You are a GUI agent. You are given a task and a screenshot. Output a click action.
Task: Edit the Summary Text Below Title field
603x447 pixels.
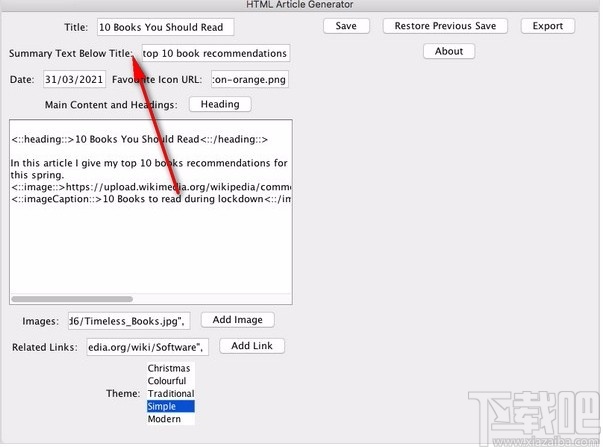click(216, 53)
